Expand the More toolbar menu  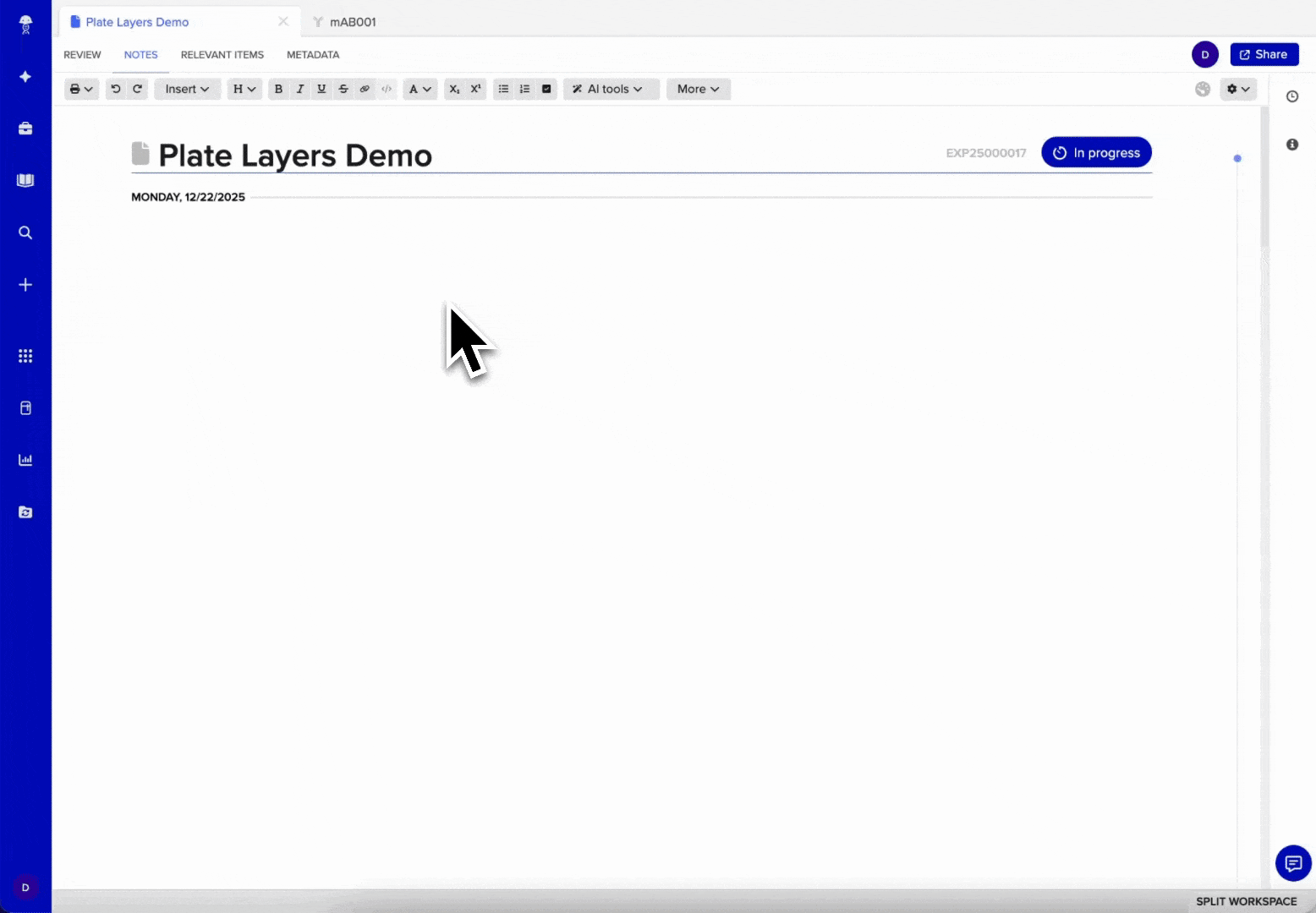tap(698, 89)
